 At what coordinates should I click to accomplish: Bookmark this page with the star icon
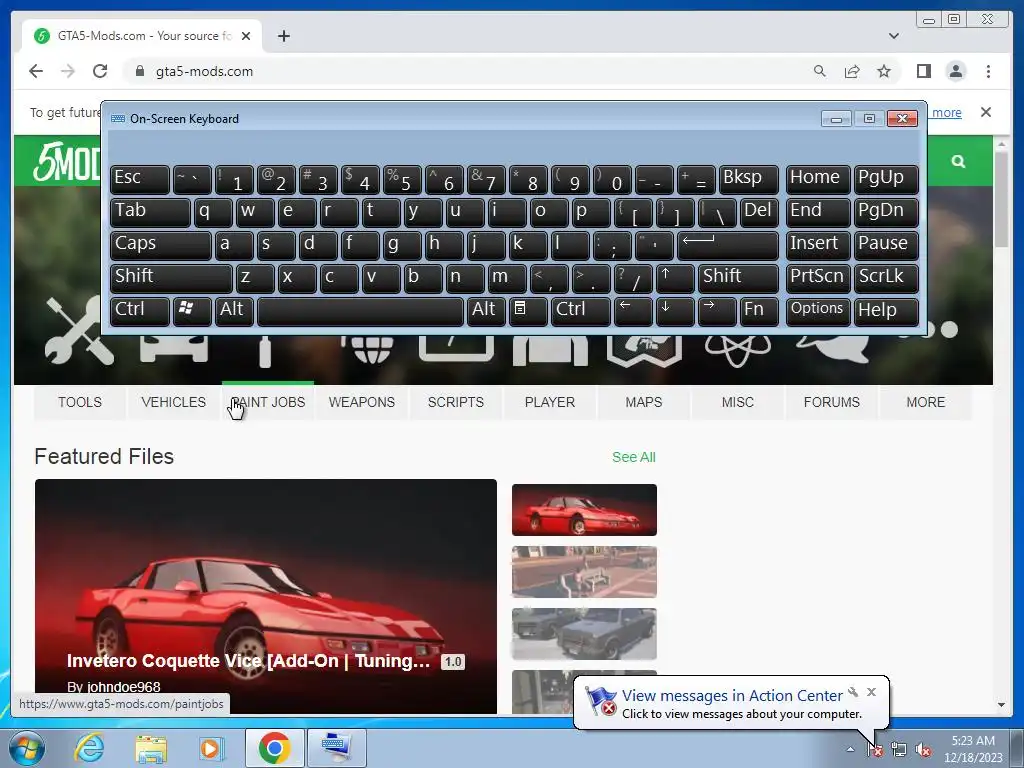click(884, 71)
